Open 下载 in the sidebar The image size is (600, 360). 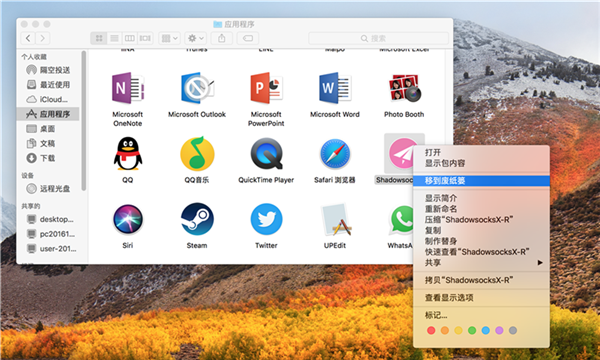click(48, 158)
